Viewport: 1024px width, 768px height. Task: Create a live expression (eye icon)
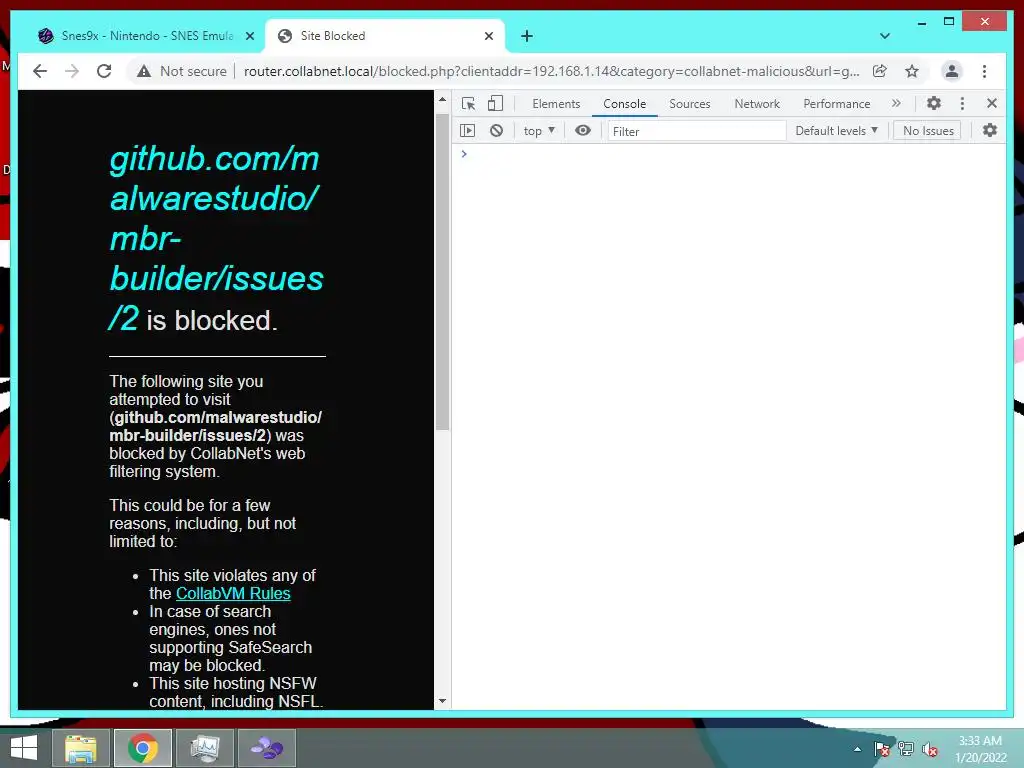pyautogui.click(x=583, y=131)
